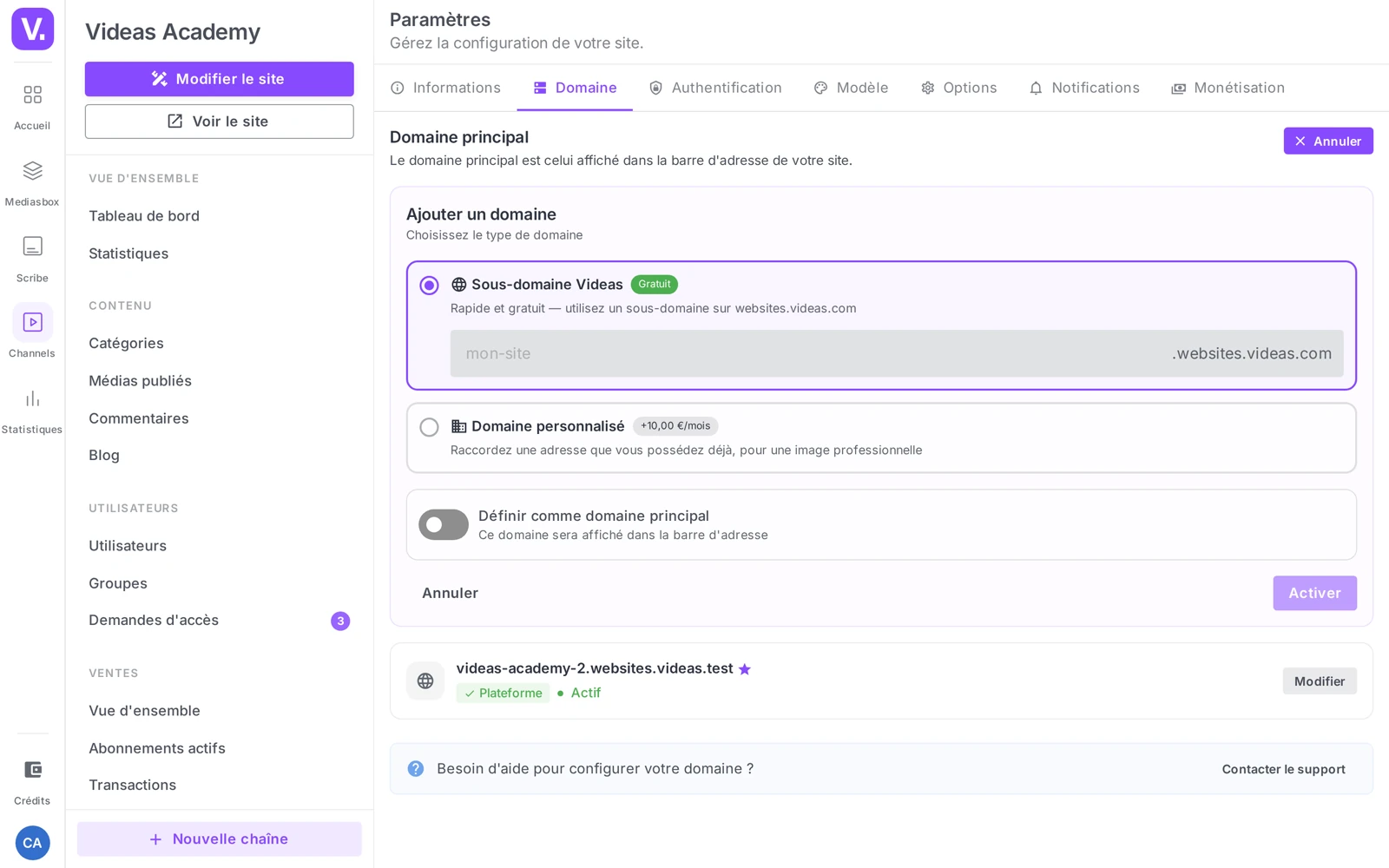This screenshot has height=868, width=1389.
Task: Click the building icon of Domaine personnalisé
Action: click(x=459, y=426)
